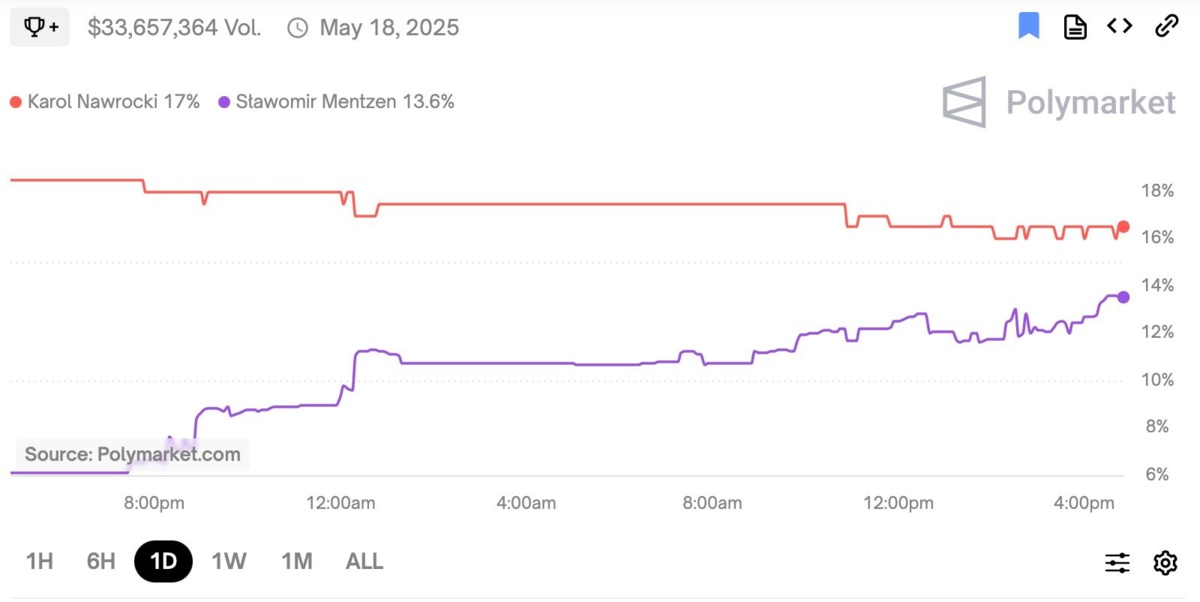Change the chart to 1M range

pyautogui.click(x=296, y=561)
